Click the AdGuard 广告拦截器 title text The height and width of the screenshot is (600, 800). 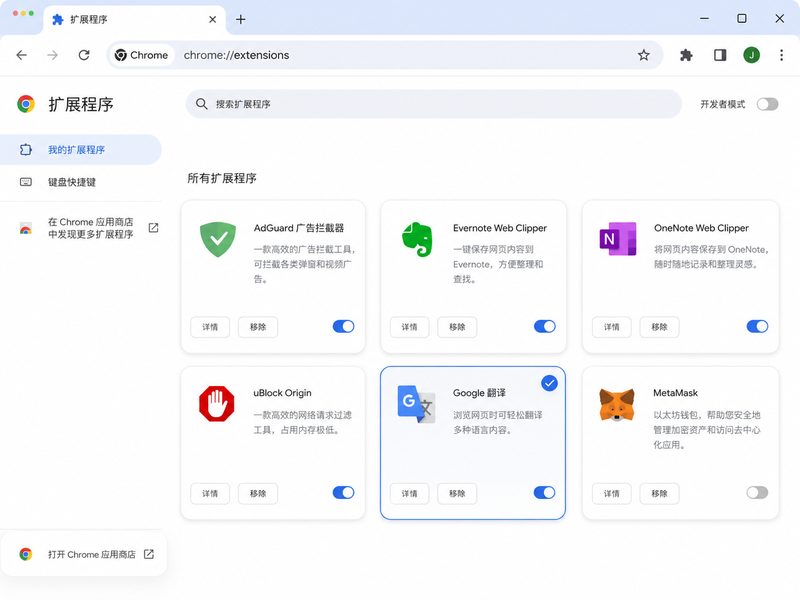click(299, 228)
